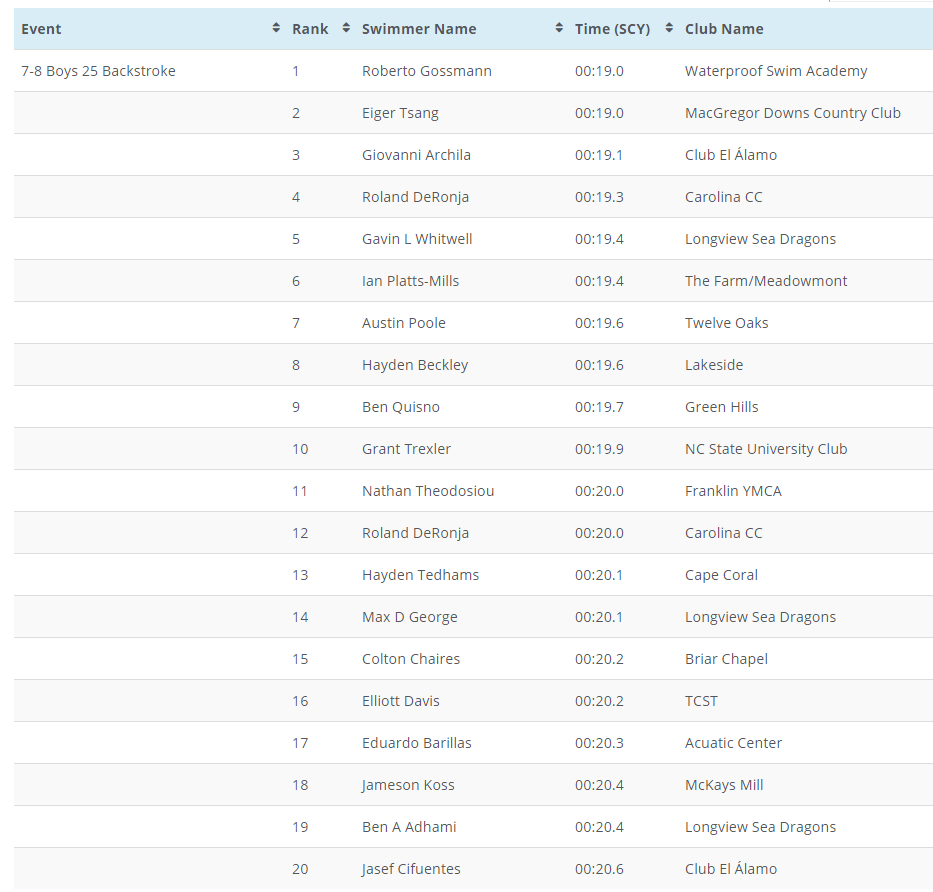Select time 00:19.9 for Grant Trexler

599,449
